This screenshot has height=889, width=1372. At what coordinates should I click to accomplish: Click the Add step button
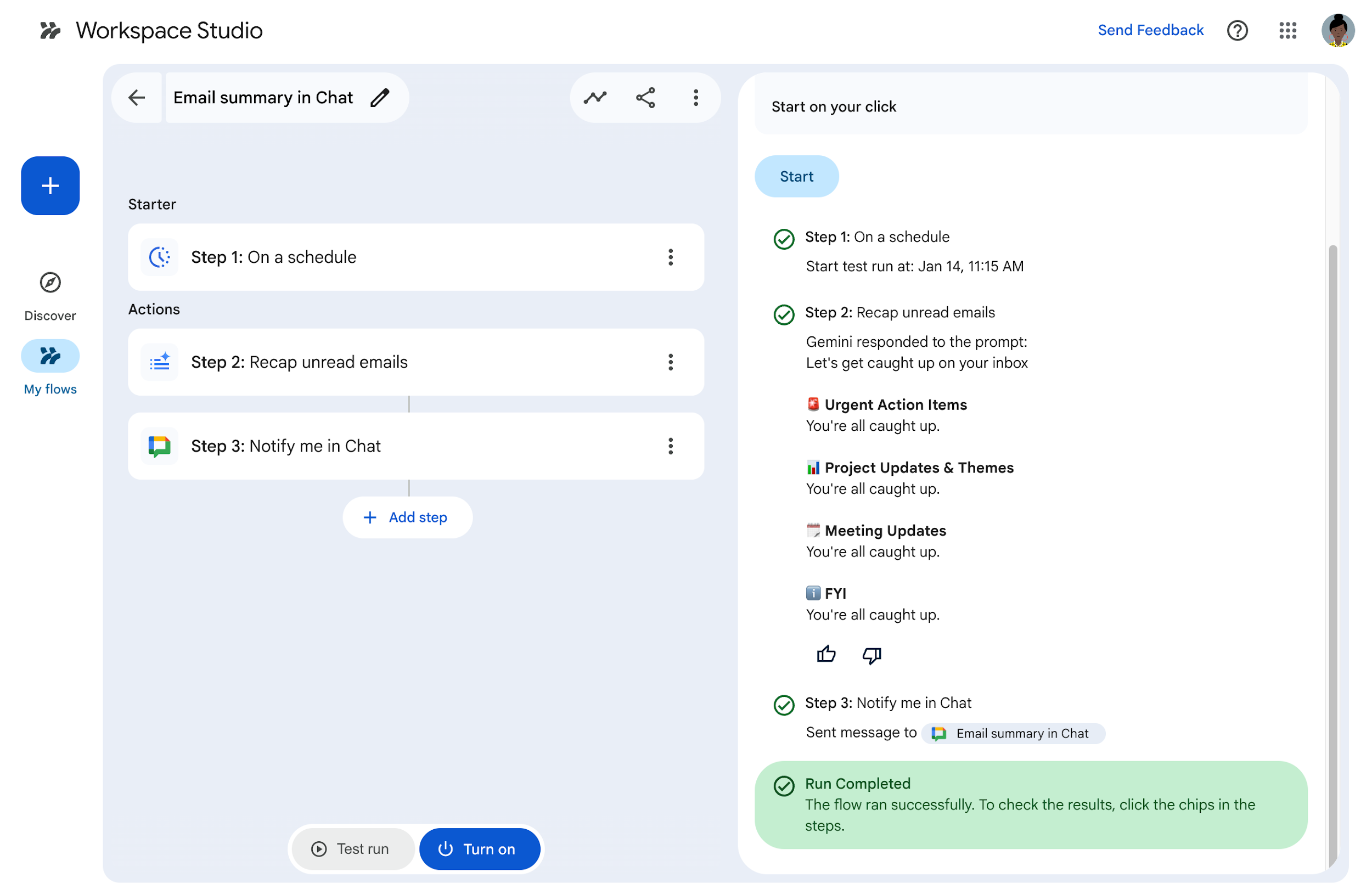pos(407,517)
